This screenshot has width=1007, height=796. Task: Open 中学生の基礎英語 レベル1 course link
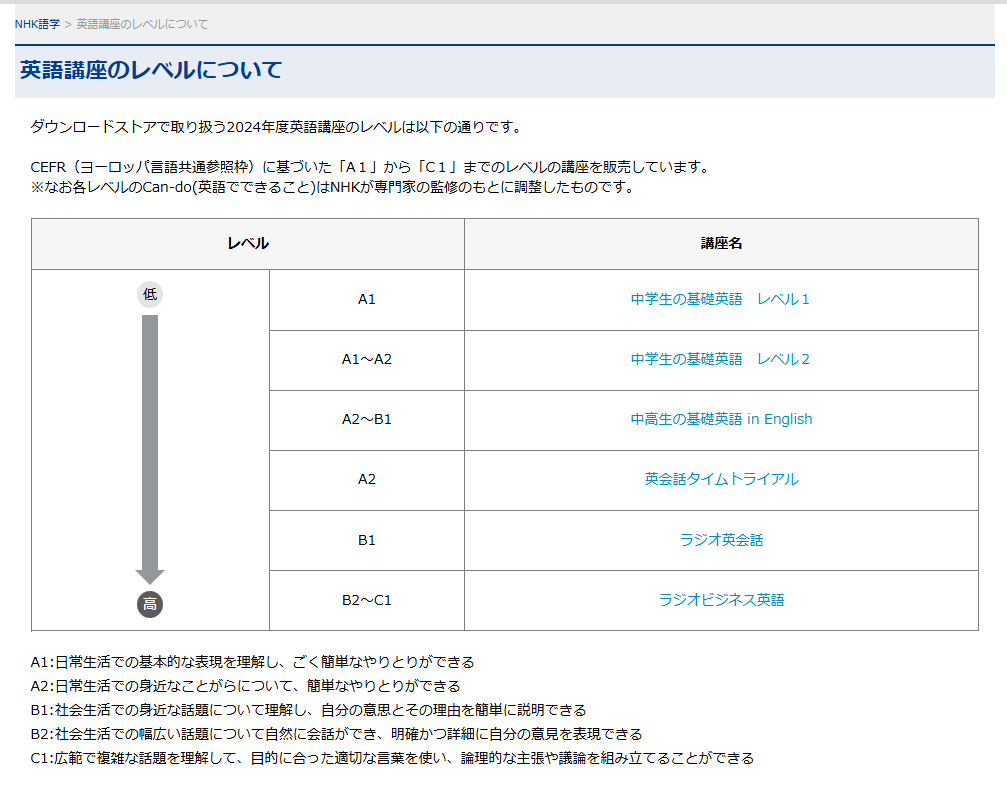pos(720,299)
